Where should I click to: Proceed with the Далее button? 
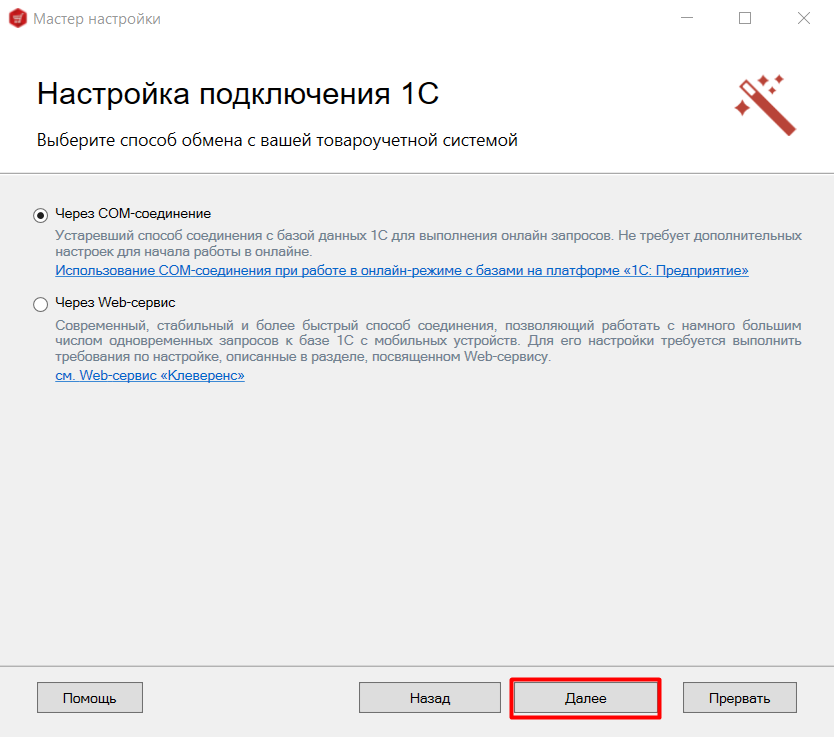[585, 698]
